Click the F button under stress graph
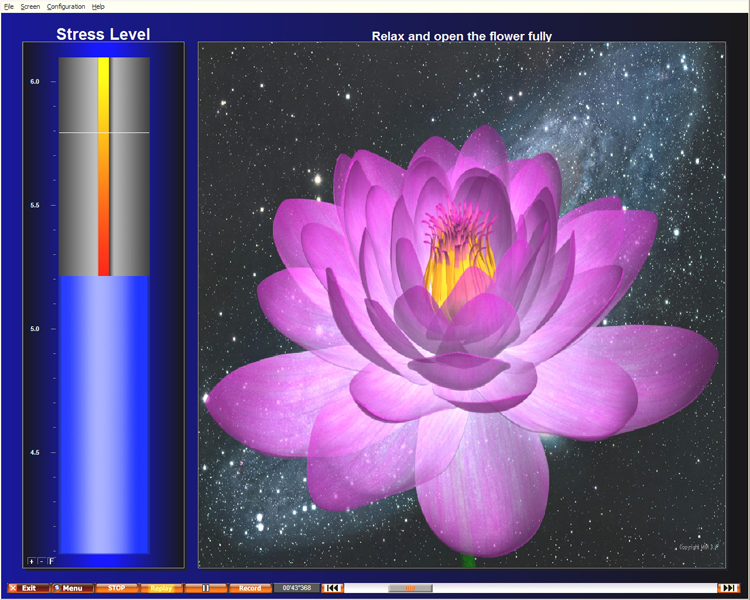Image resolution: width=750 pixels, height=600 pixels. click(51, 561)
